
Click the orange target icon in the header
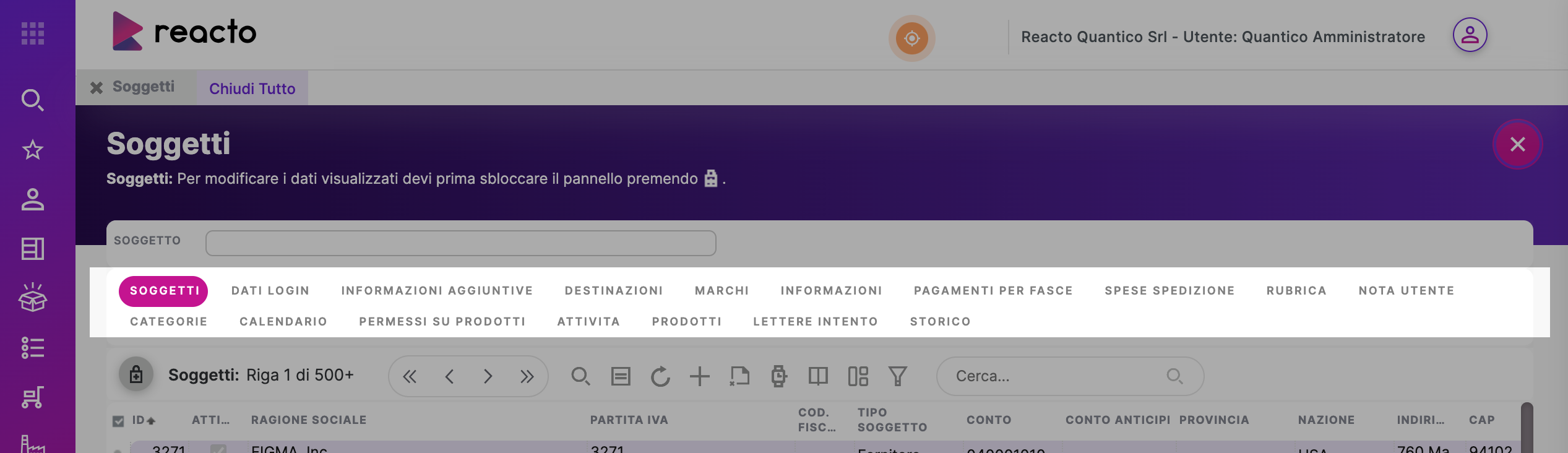[x=911, y=38]
